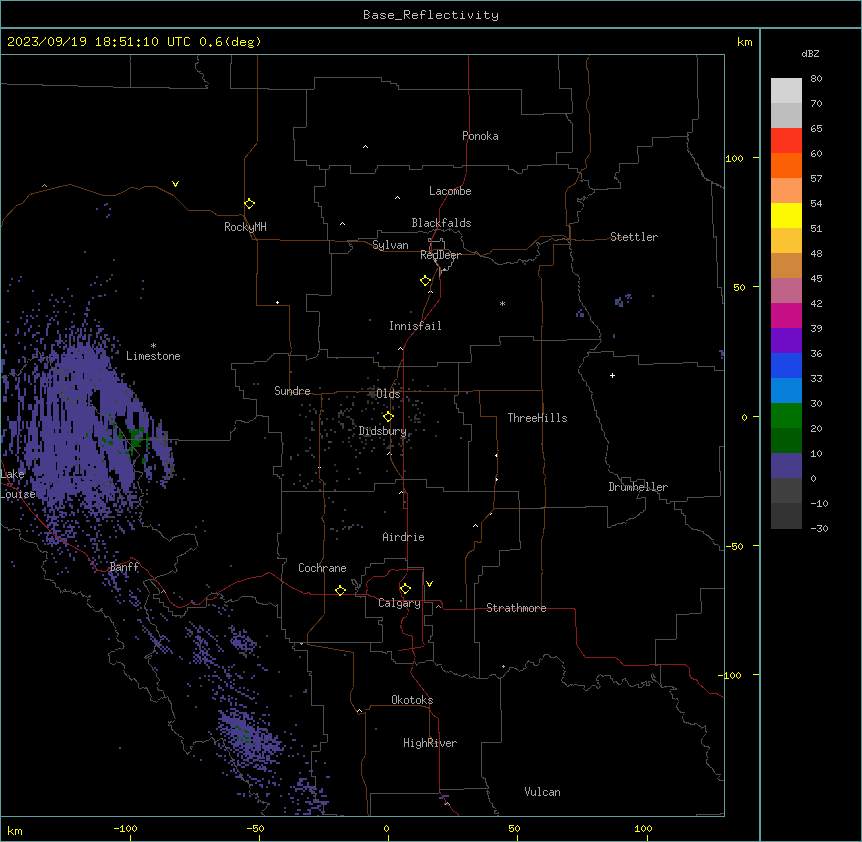Screen dimensions: 862x842
Task: Click the Olds town label
Action: point(388,394)
